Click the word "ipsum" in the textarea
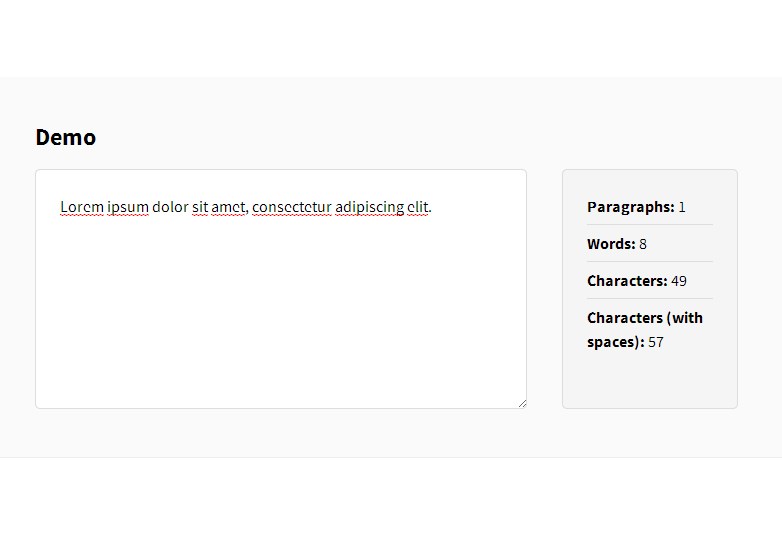Image resolution: width=782 pixels, height=540 pixels. click(x=128, y=207)
